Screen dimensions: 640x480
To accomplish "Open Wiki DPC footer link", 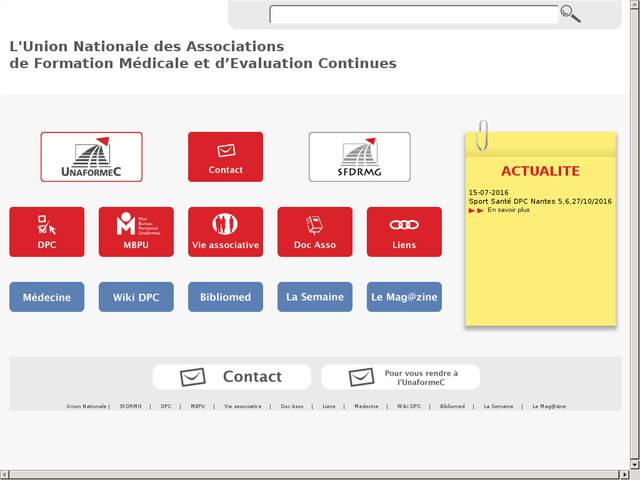I will [409, 406].
